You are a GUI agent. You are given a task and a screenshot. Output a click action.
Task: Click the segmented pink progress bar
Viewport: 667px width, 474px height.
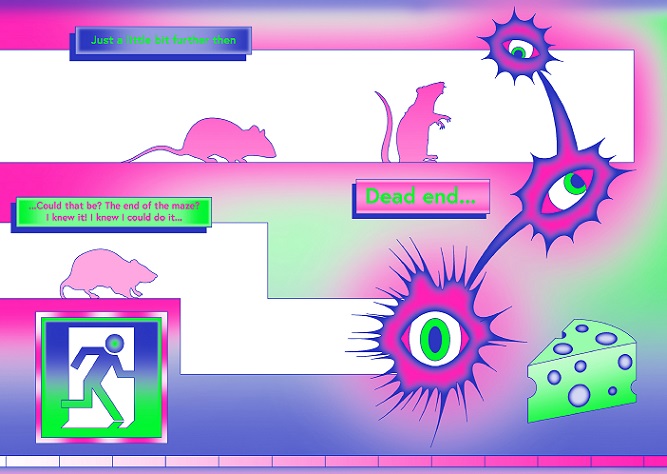(334, 461)
